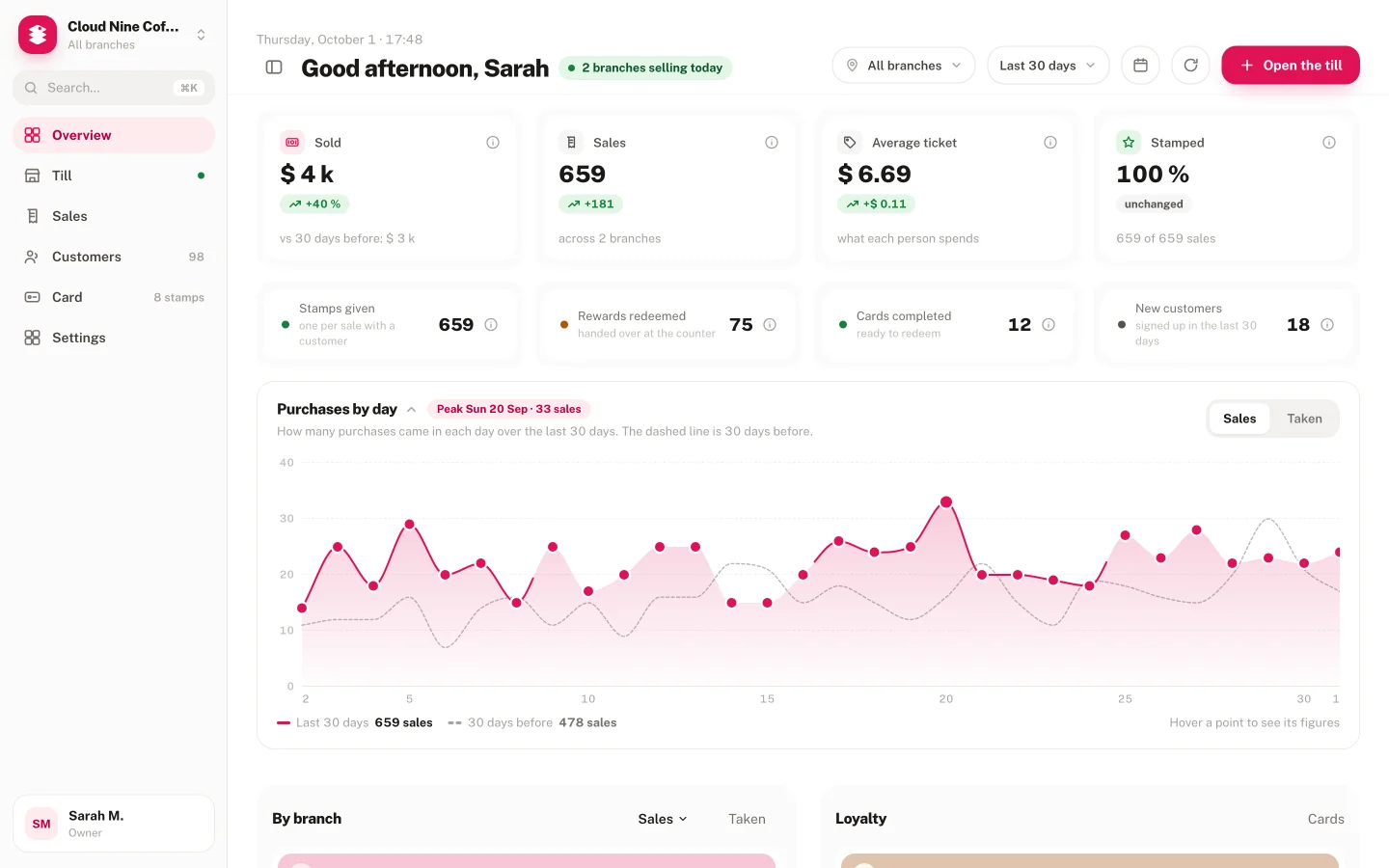
Task: Click the Last 30 days legend entry
Action: coord(355,722)
